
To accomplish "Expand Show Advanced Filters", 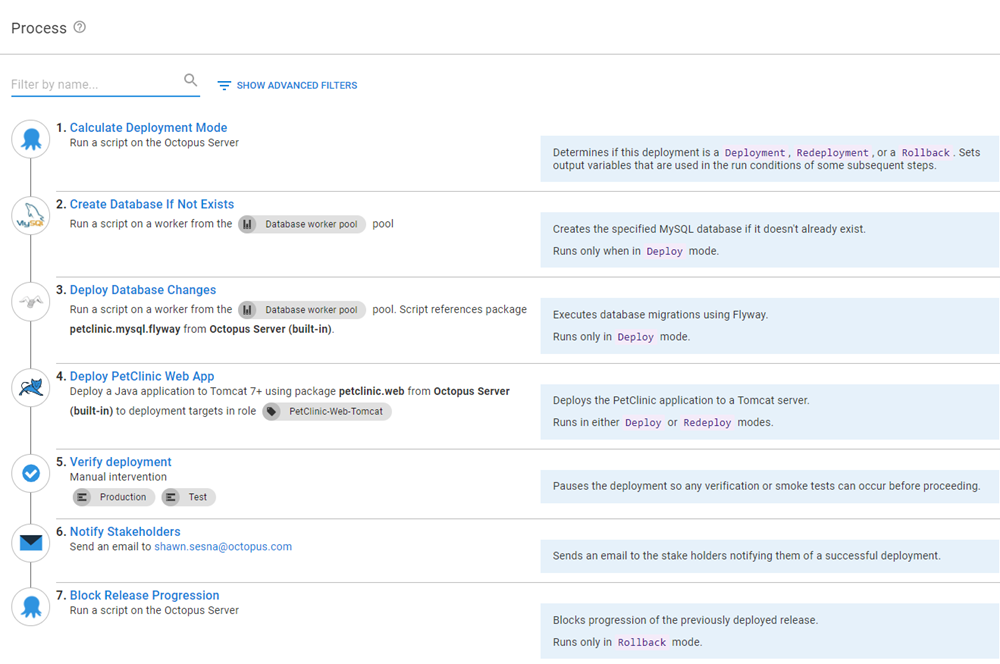I will click(287, 86).
